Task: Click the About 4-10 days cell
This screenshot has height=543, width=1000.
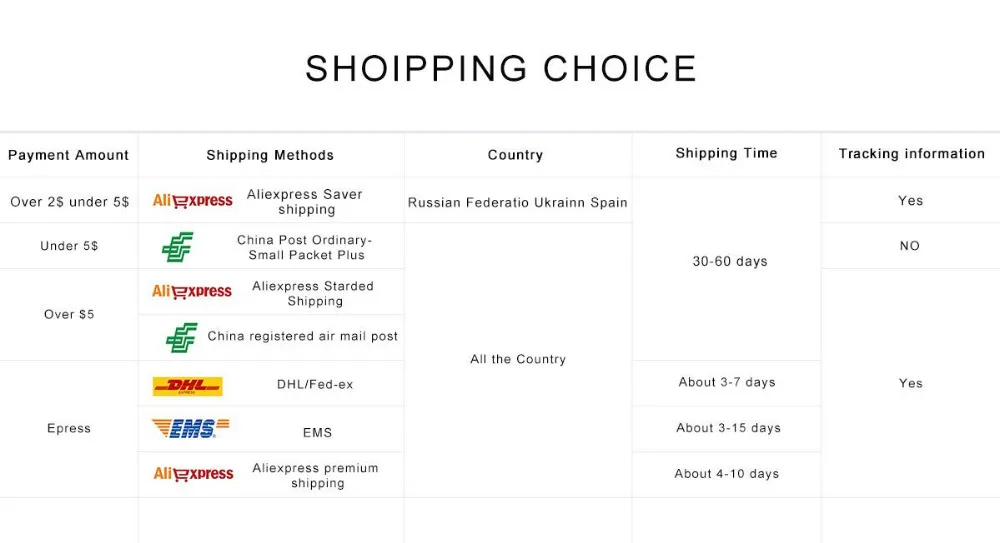Action: [726, 474]
